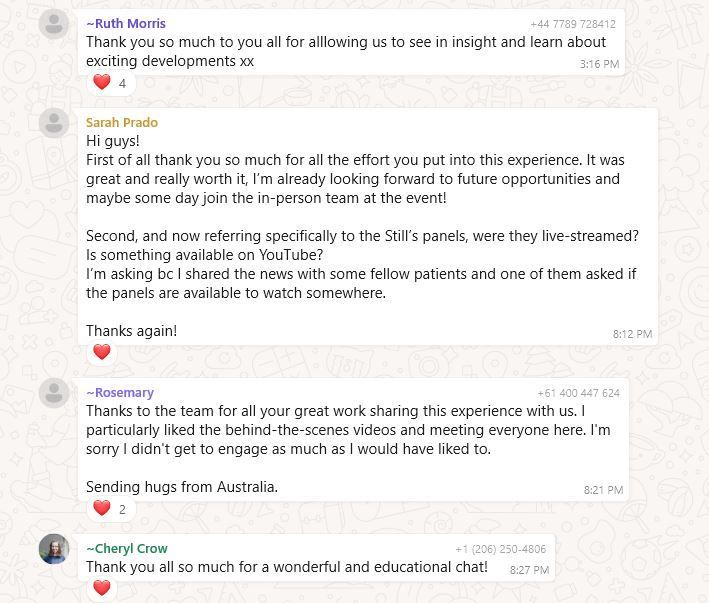Click phone number +1 (206) 250-4806
Screen dimensions: 709x603
pyautogui.click(x=500, y=549)
